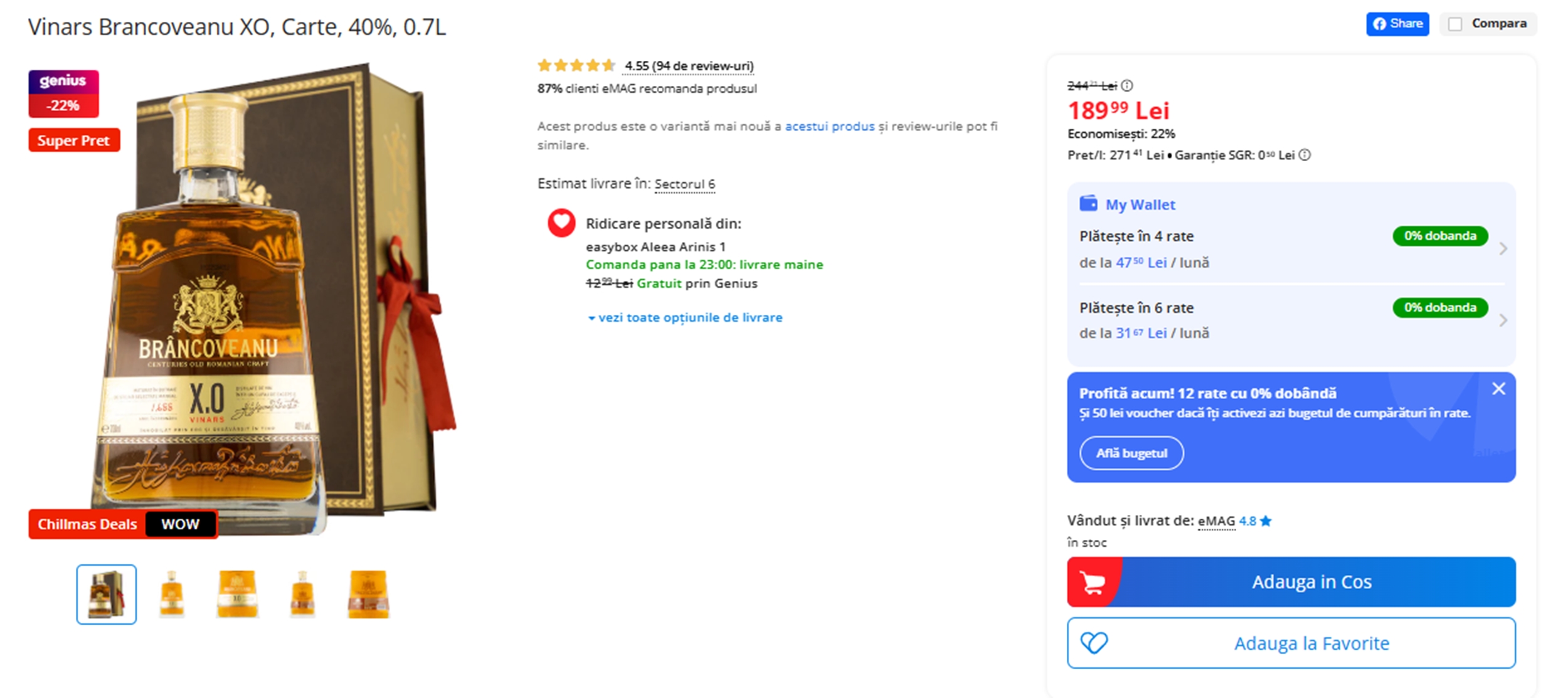
Task: Change delivery area via Sectorul 6 link
Action: (x=685, y=184)
